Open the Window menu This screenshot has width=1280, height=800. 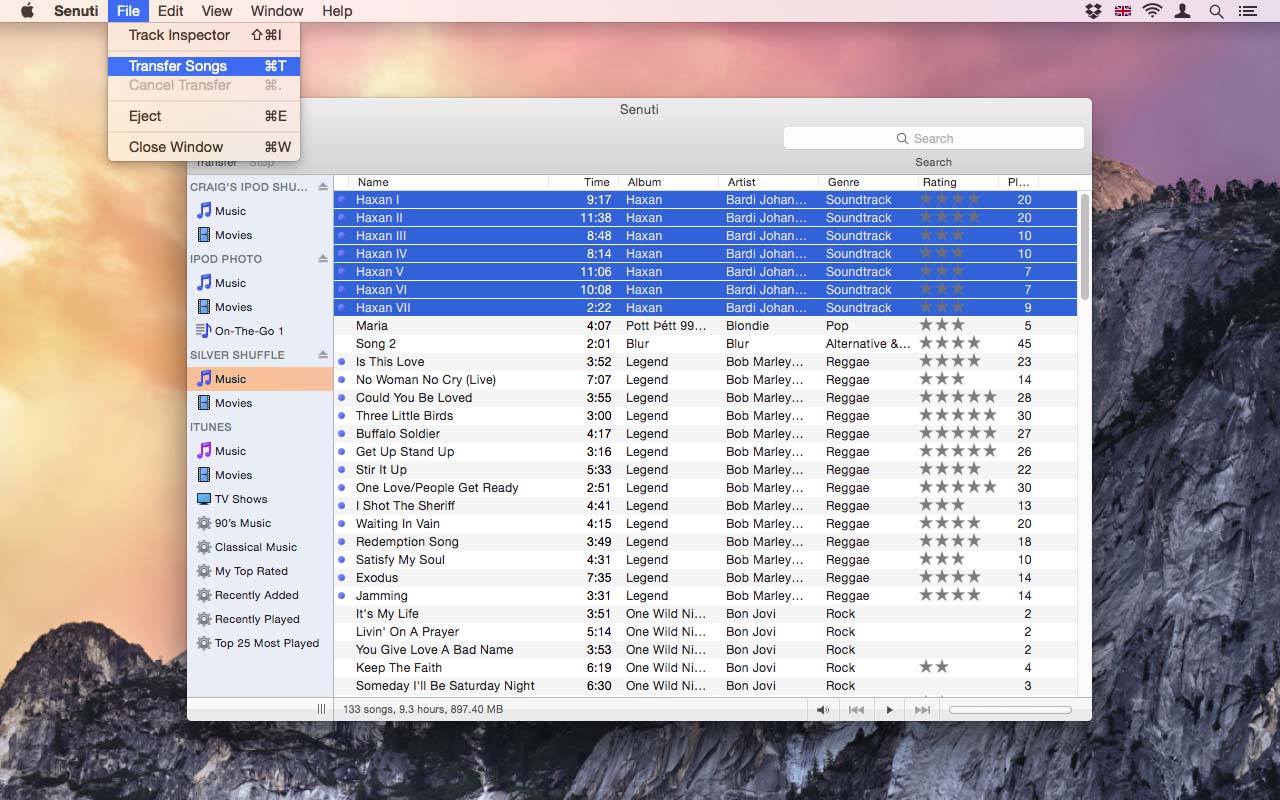coord(277,11)
